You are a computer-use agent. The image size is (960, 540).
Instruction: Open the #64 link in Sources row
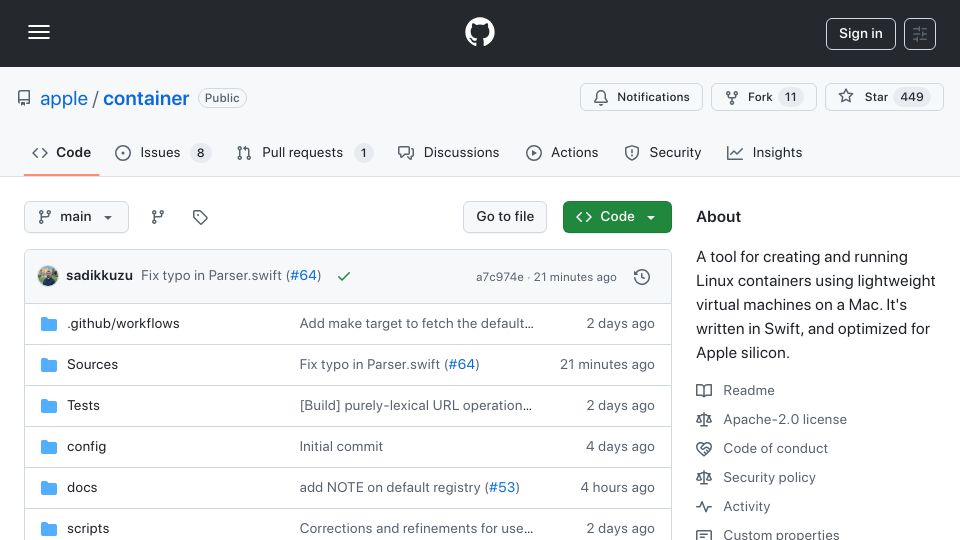[x=462, y=364]
